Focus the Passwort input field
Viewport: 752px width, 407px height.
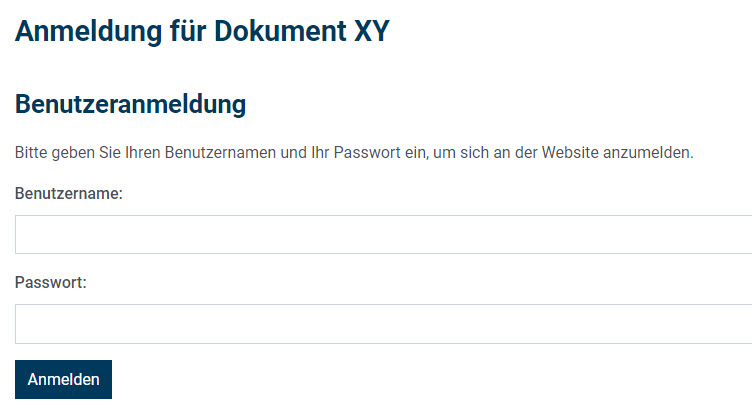tap(380, 324)
